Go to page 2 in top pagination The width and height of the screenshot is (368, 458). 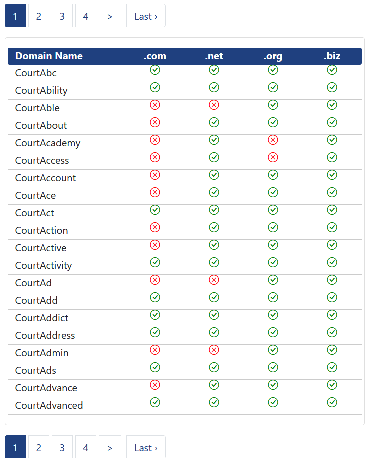39,16
